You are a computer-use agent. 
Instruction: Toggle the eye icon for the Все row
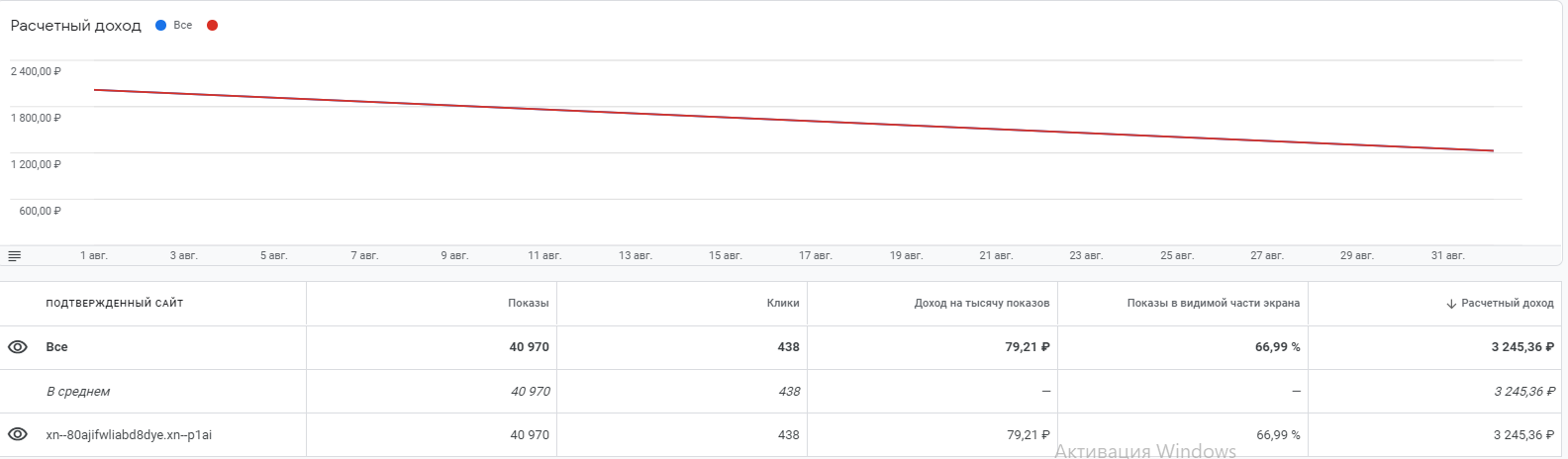[x=18, y=347]
